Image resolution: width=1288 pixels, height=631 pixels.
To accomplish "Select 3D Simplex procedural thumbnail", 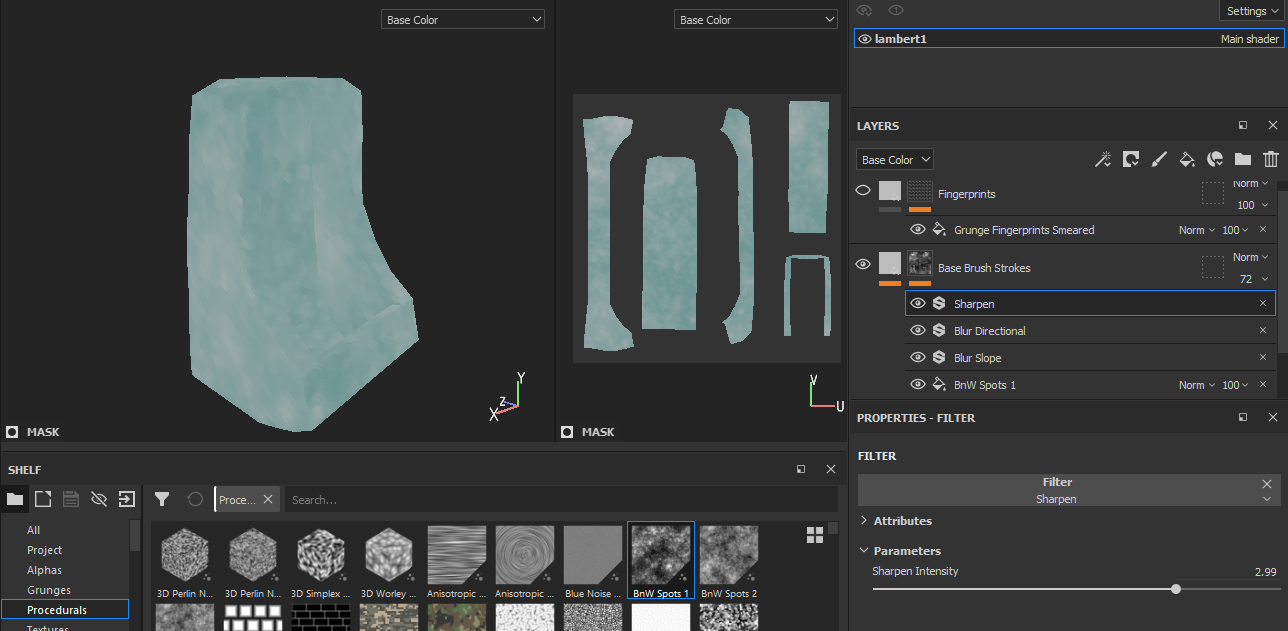I will point(321,562).
